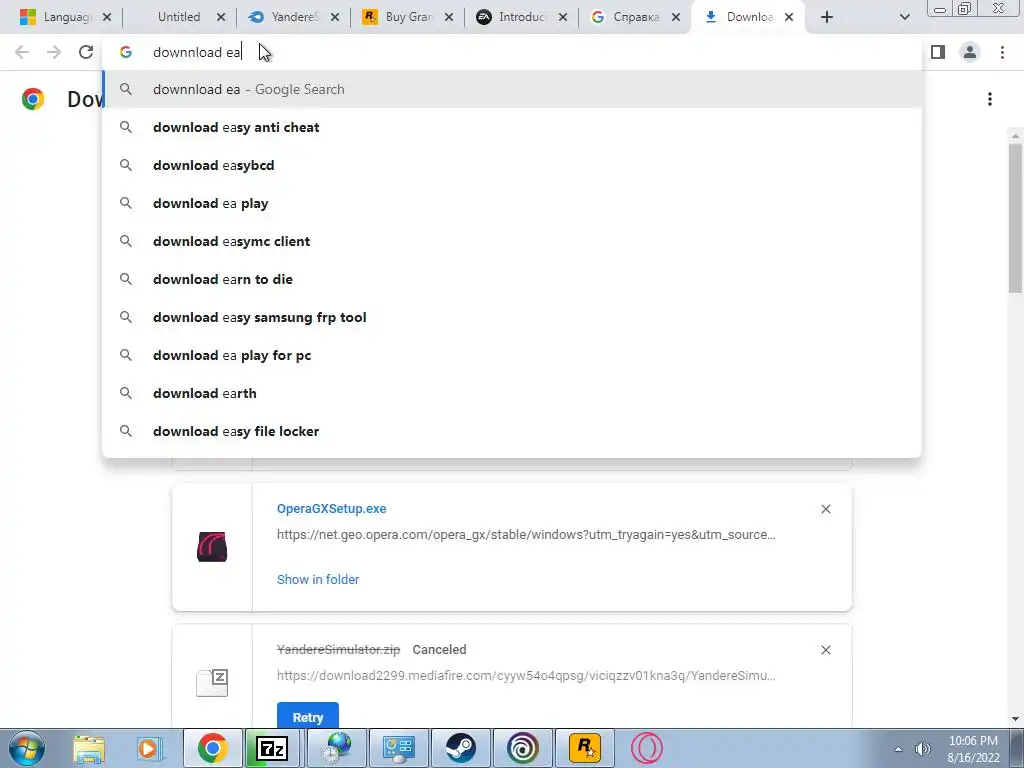This screenshot has width=1024, height=768.
Task: Go forward with the forward arrow
Action: (54, 52)
